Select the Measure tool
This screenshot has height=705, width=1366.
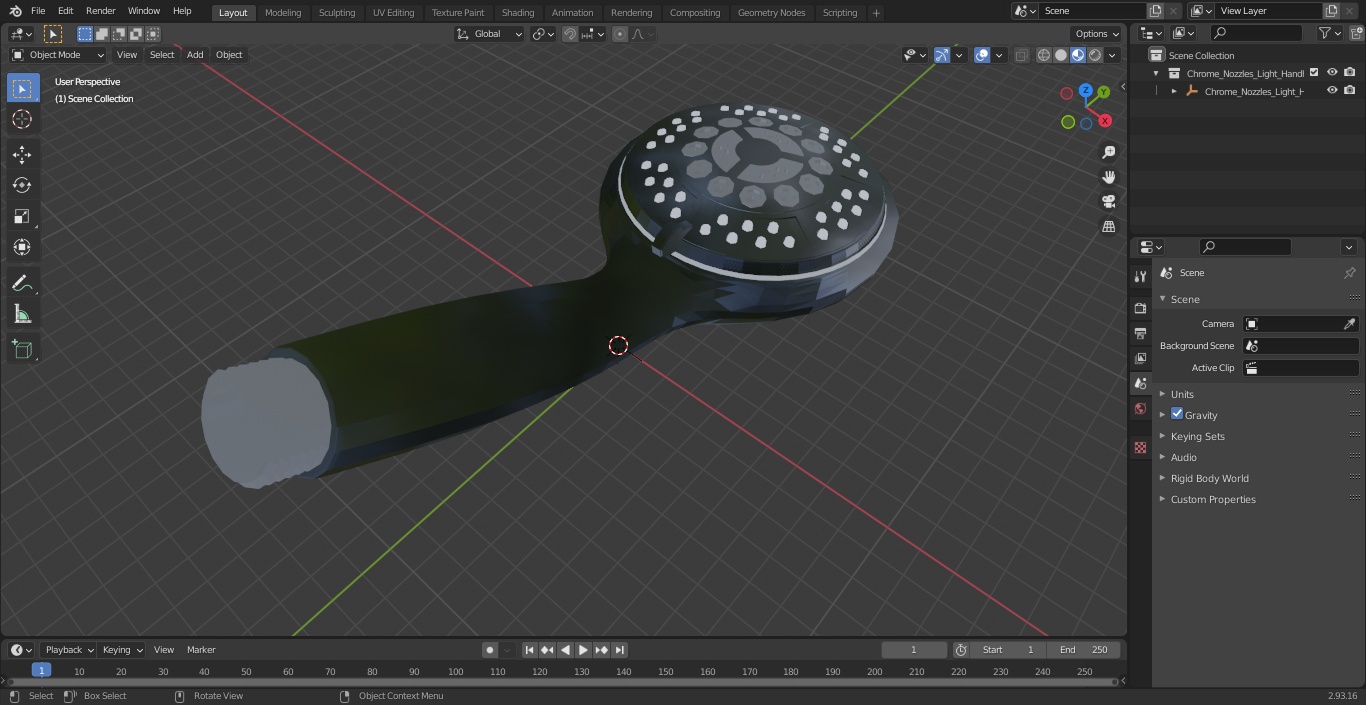click(x=22, y=315)
